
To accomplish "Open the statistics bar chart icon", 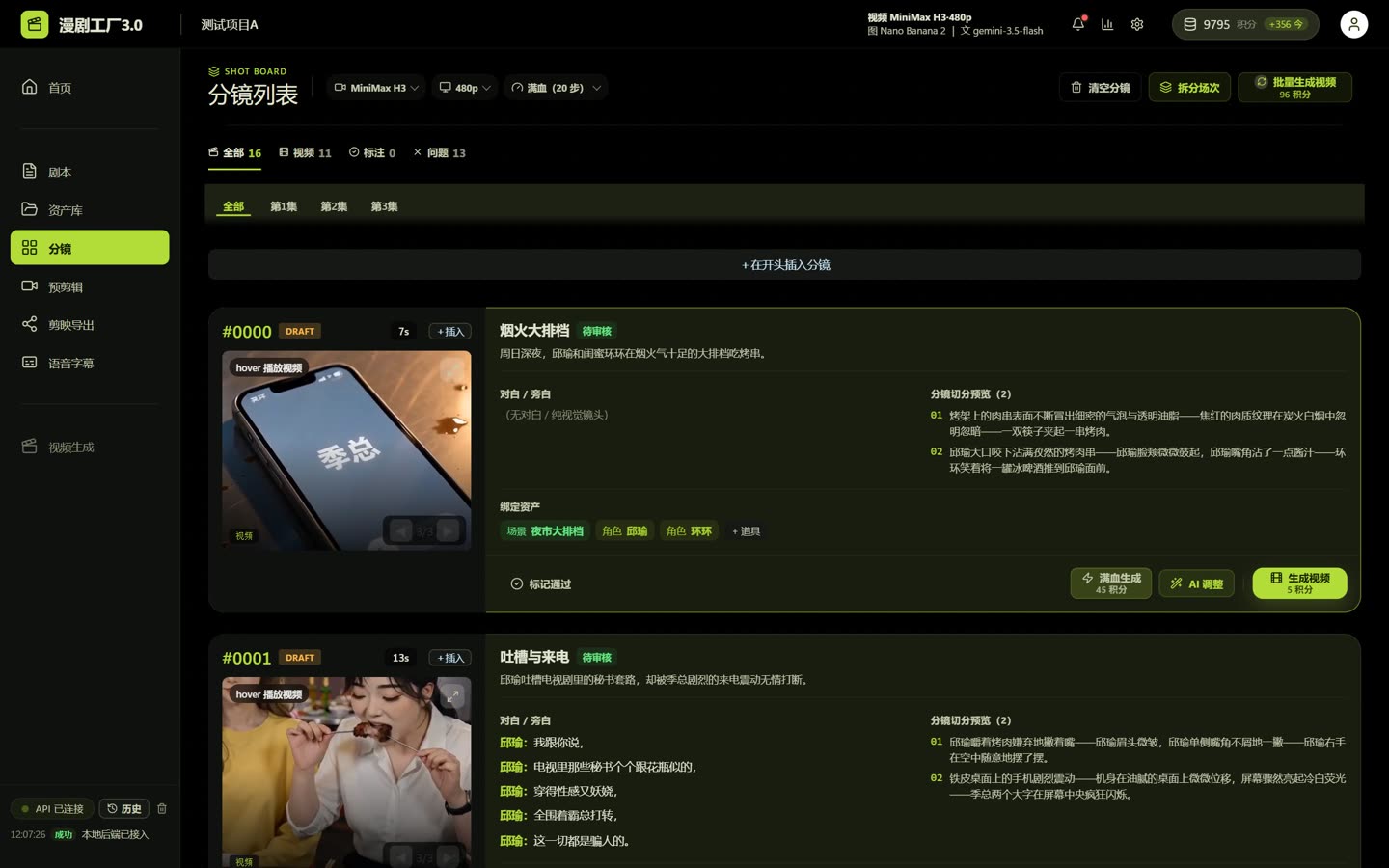I will pos(1107,24).
